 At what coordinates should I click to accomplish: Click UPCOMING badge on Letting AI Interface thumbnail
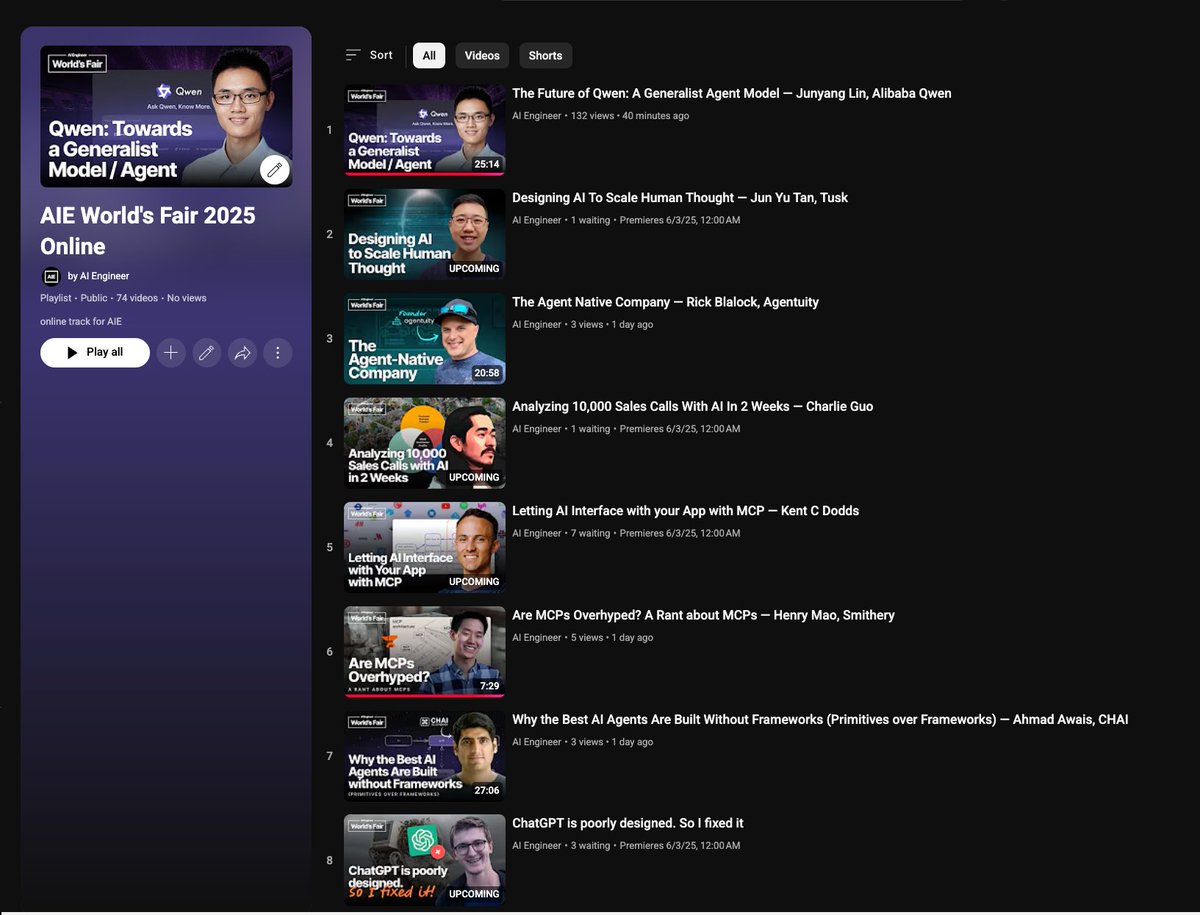(x=474, y=581)
